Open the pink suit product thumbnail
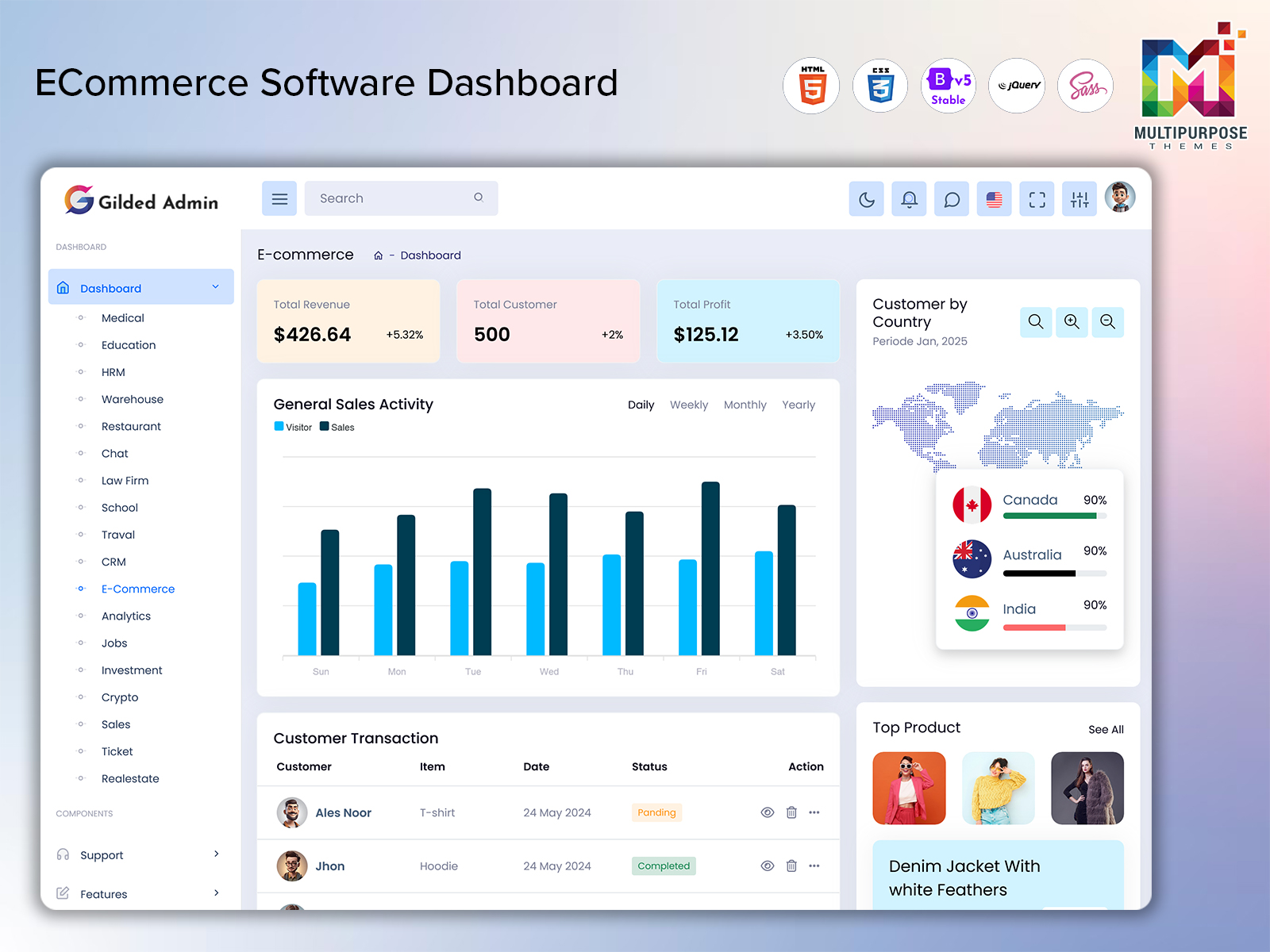This screenshot has width=1270, height=952. coord(909,789)
